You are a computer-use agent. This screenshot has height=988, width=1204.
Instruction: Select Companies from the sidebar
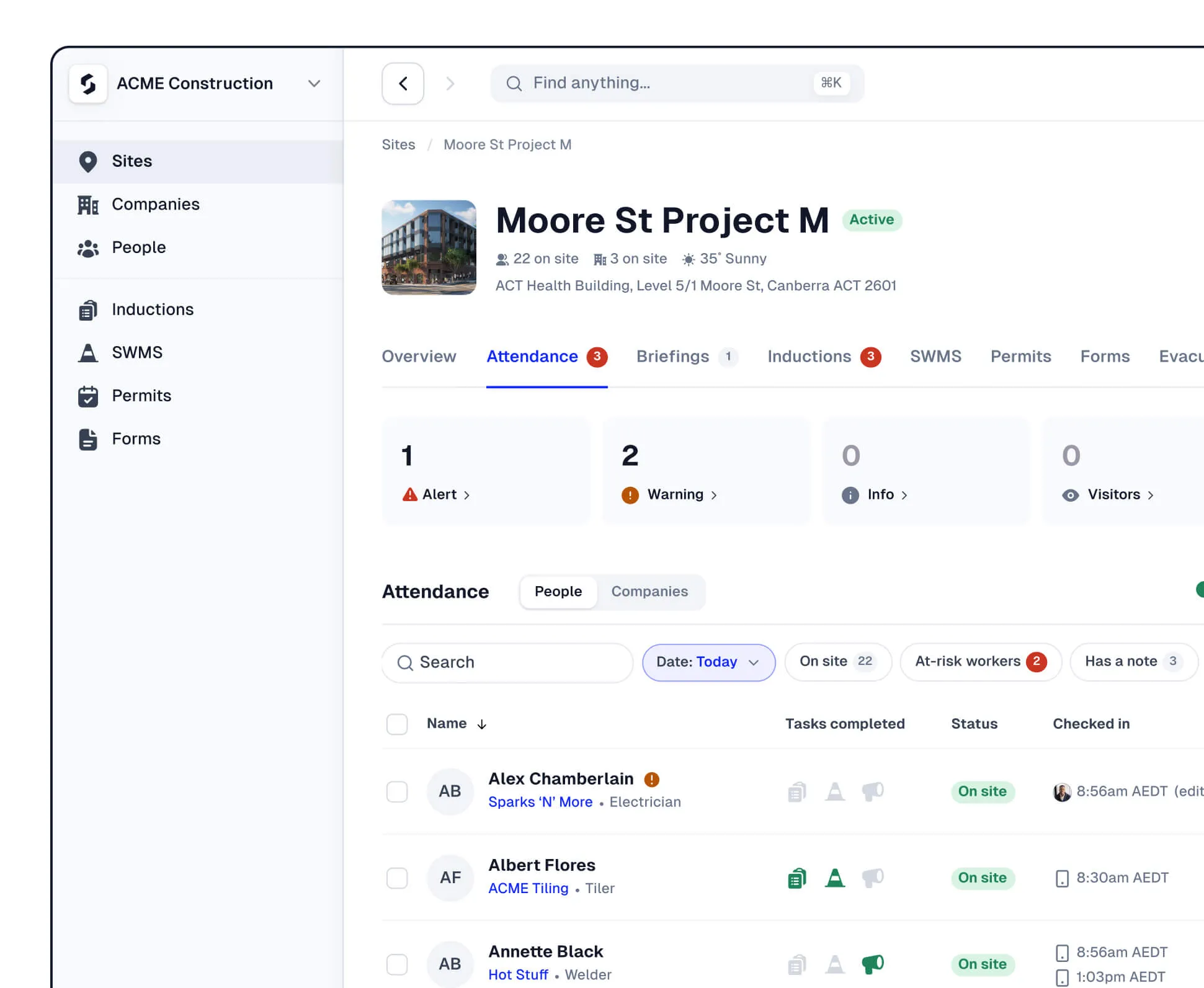click(156, 204)
